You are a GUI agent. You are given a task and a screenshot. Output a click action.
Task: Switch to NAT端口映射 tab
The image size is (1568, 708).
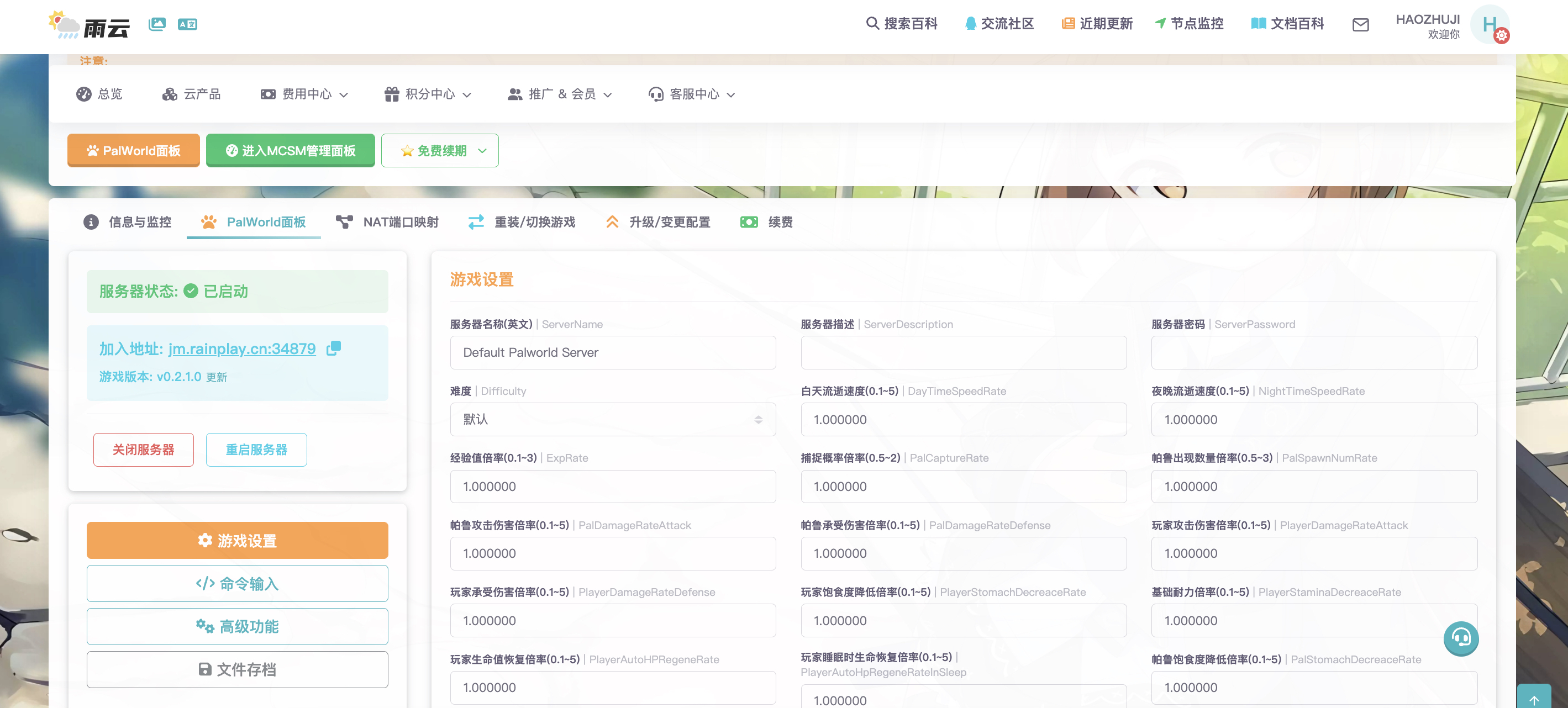click(x=387, y=222)
